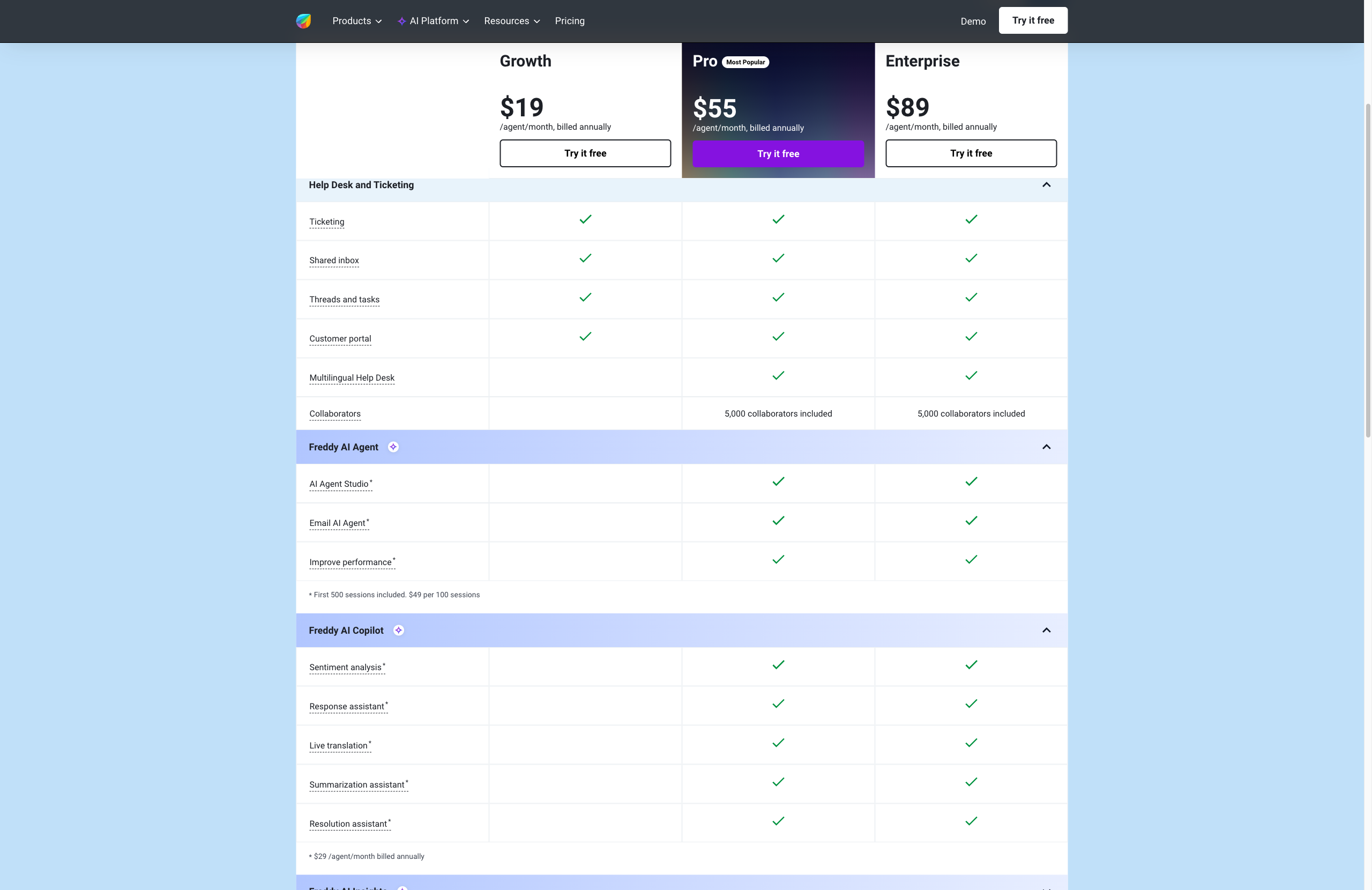Go to the Pricing page link
Viewport: 1372px width, 890px height.
tap(570, 21)
